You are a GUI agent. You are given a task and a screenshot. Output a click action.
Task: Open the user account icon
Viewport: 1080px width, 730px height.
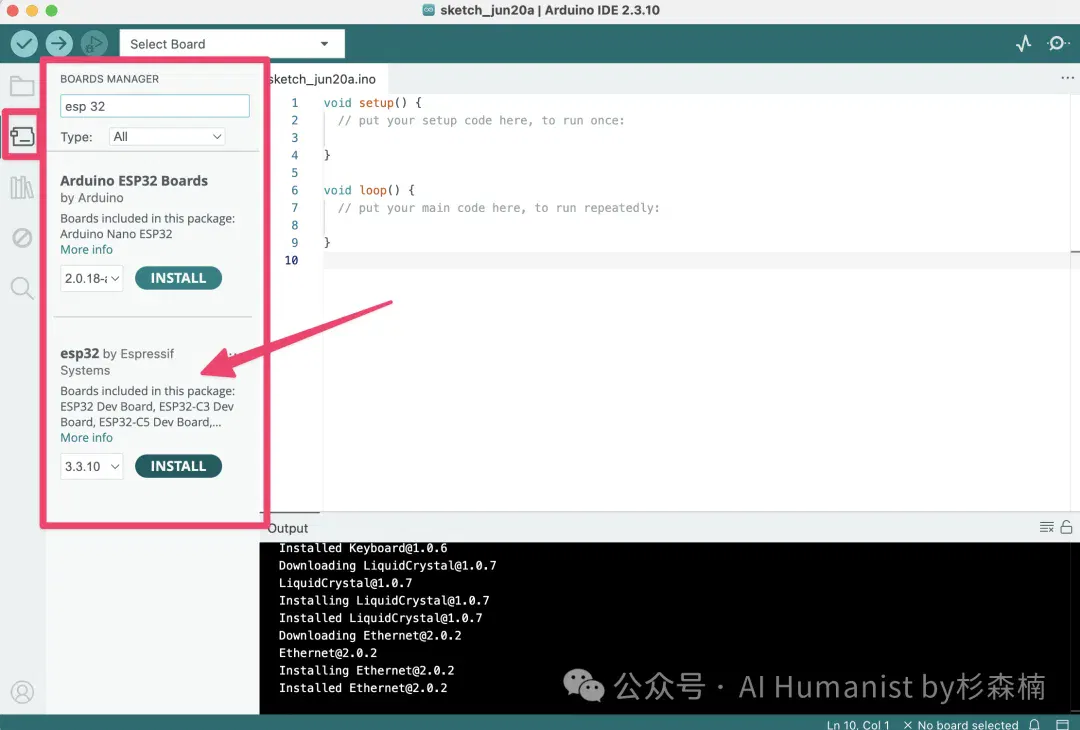(x=22, y=691)
